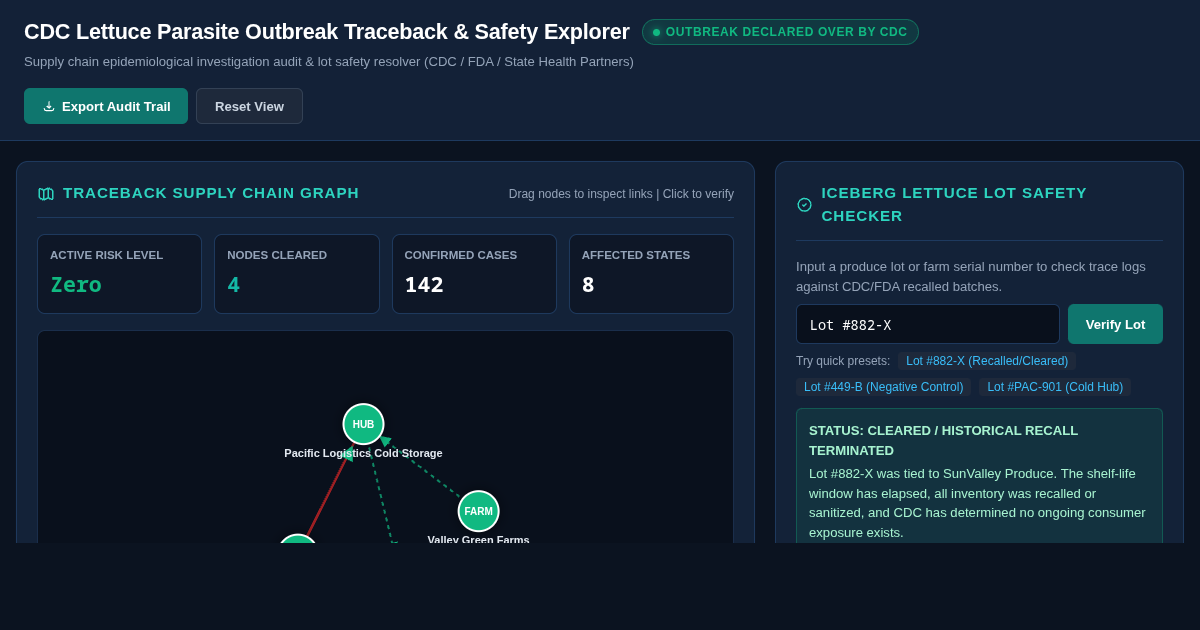Image resolution: width=1200 pixels, height=630 pixels.
Task: Select preset Lot #PAC-901 (Cold Hub)
Action: (x=1055, y=387)
